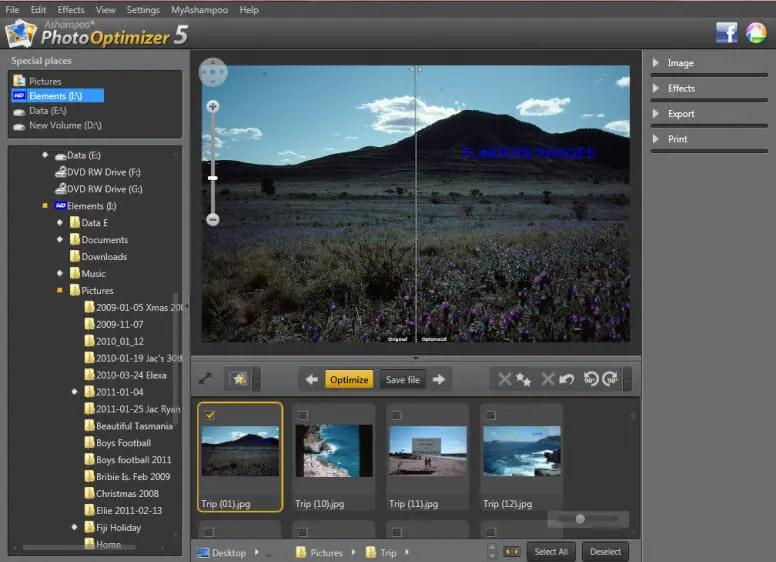Tick the checkbox on Trip (01).jpg

click(x=210, y=415)
